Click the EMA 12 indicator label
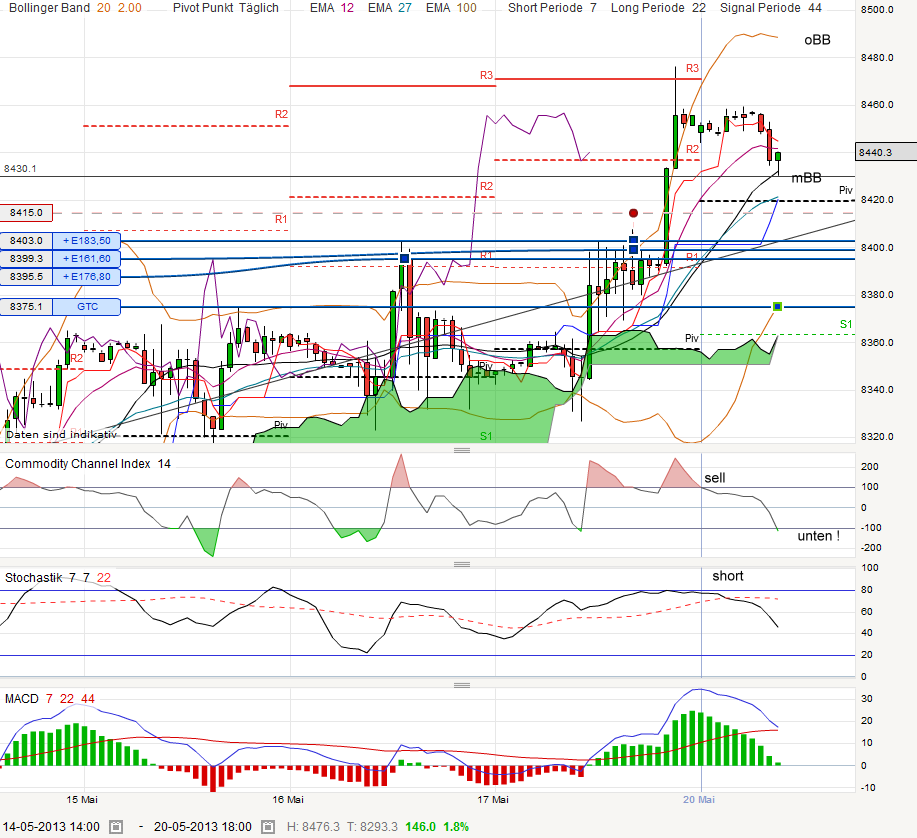Screen dimensions: 917x838 click(x=332, y=8)
